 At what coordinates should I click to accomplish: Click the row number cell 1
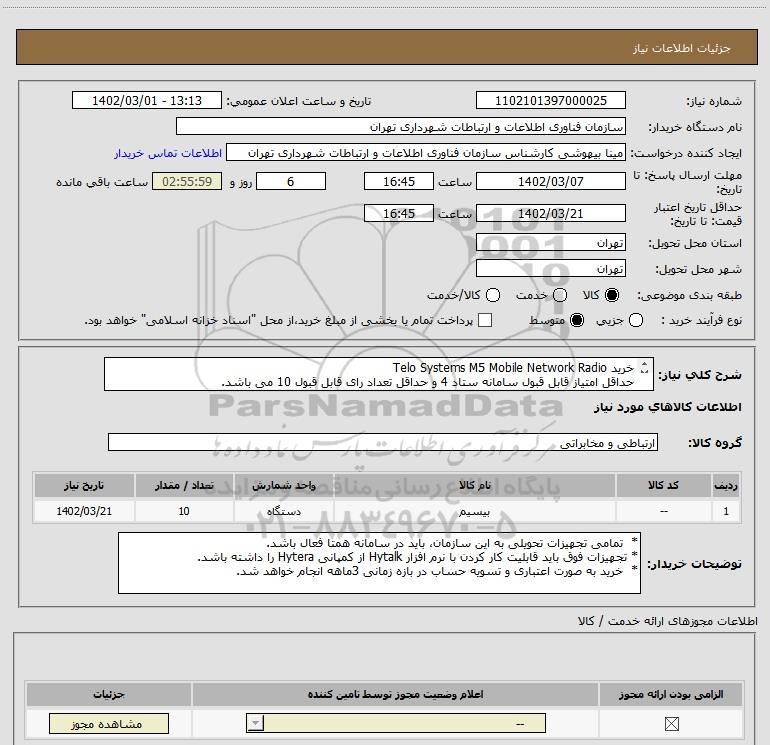[x=726, y=511]
